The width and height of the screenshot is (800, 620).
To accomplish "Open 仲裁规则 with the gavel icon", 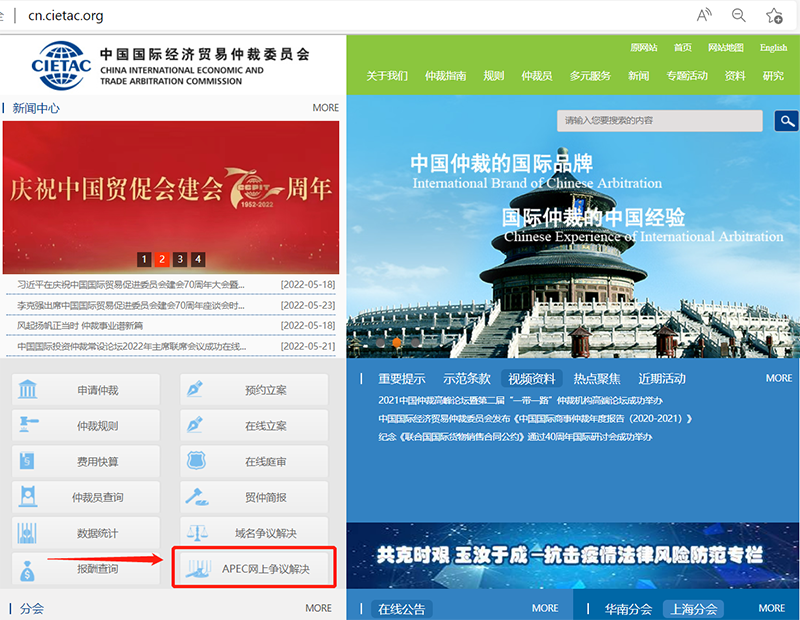I will (x=86, y=426).
